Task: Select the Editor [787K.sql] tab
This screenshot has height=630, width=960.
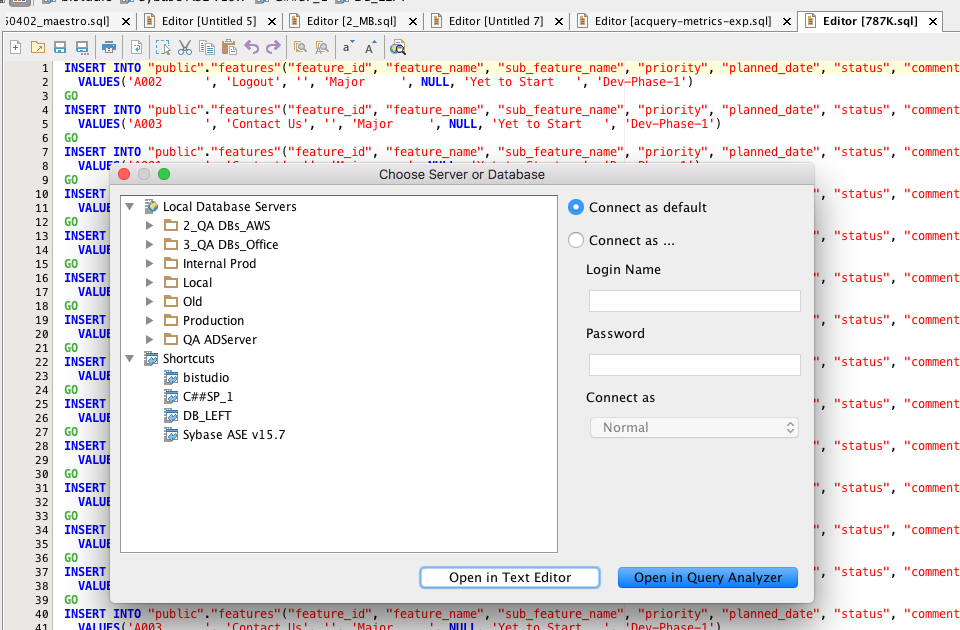Action: coord(870,21)
